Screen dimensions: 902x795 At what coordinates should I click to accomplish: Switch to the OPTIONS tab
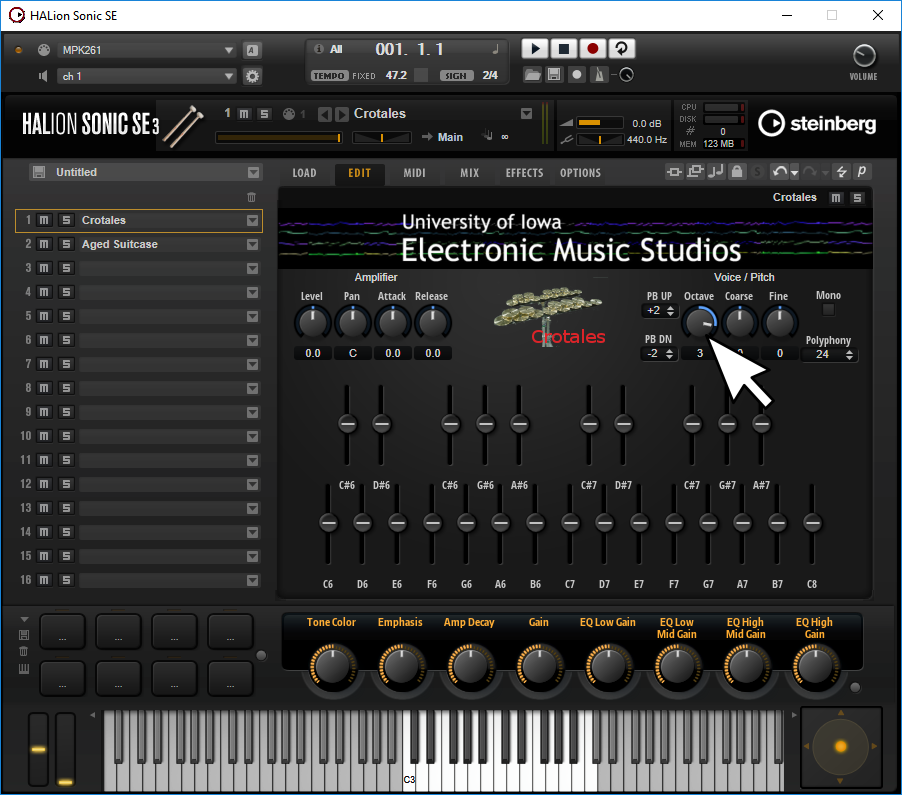(580, 173)
